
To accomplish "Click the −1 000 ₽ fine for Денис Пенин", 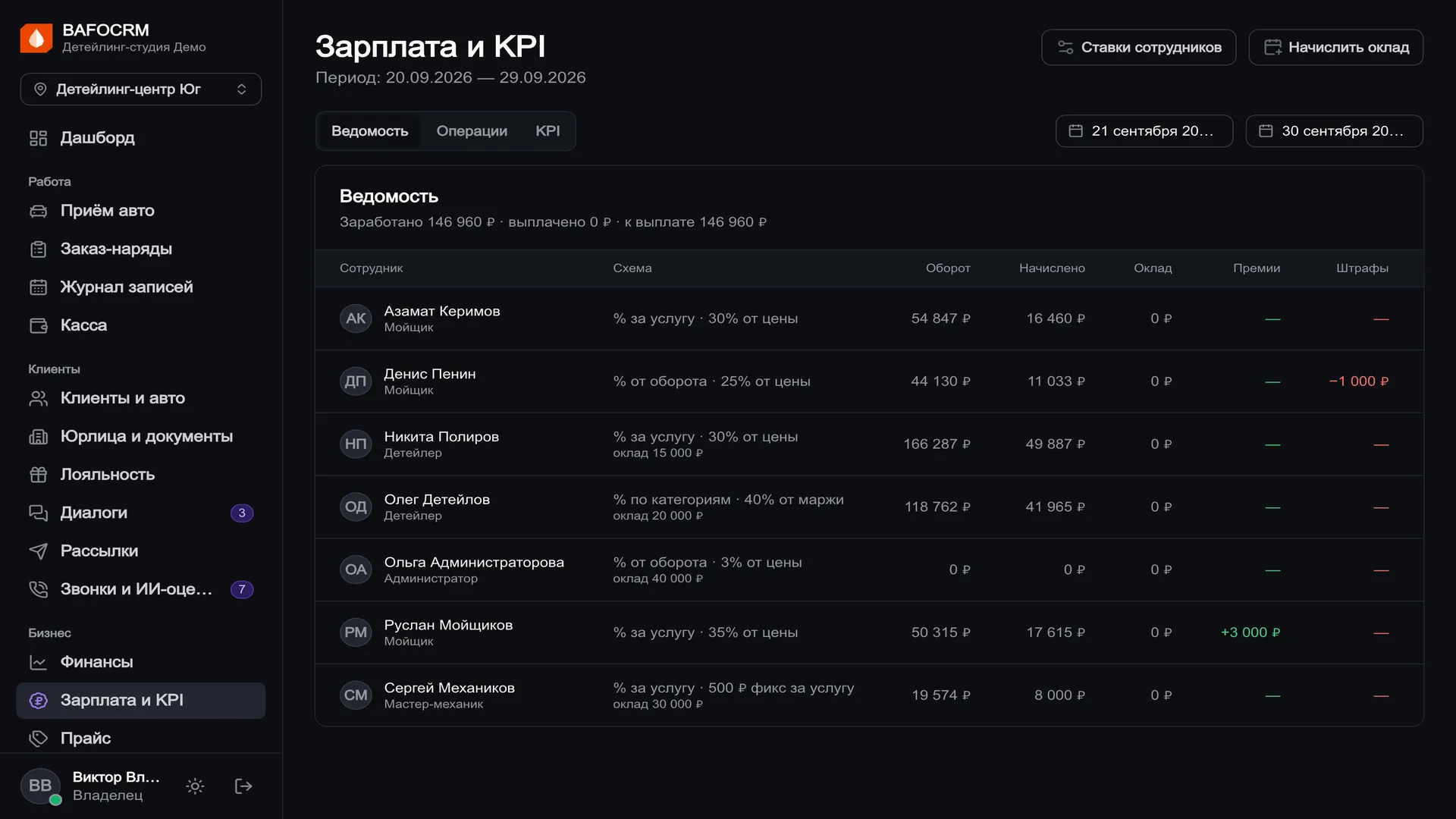I will click(x=1358, y=381).
